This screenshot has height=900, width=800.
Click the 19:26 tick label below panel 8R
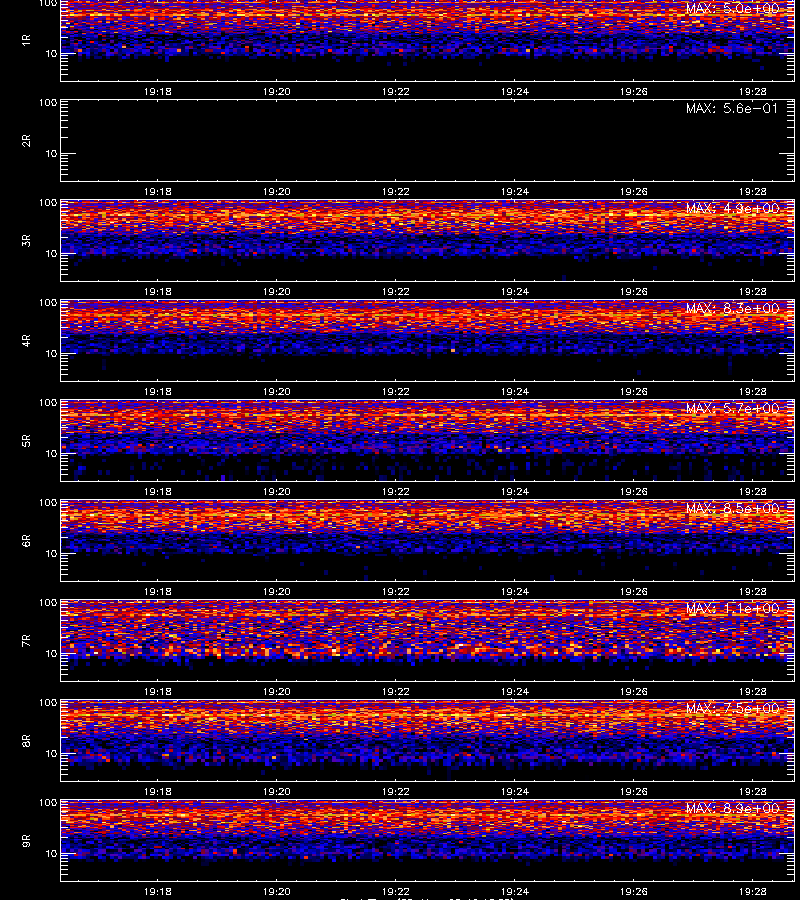coord(634,792)
